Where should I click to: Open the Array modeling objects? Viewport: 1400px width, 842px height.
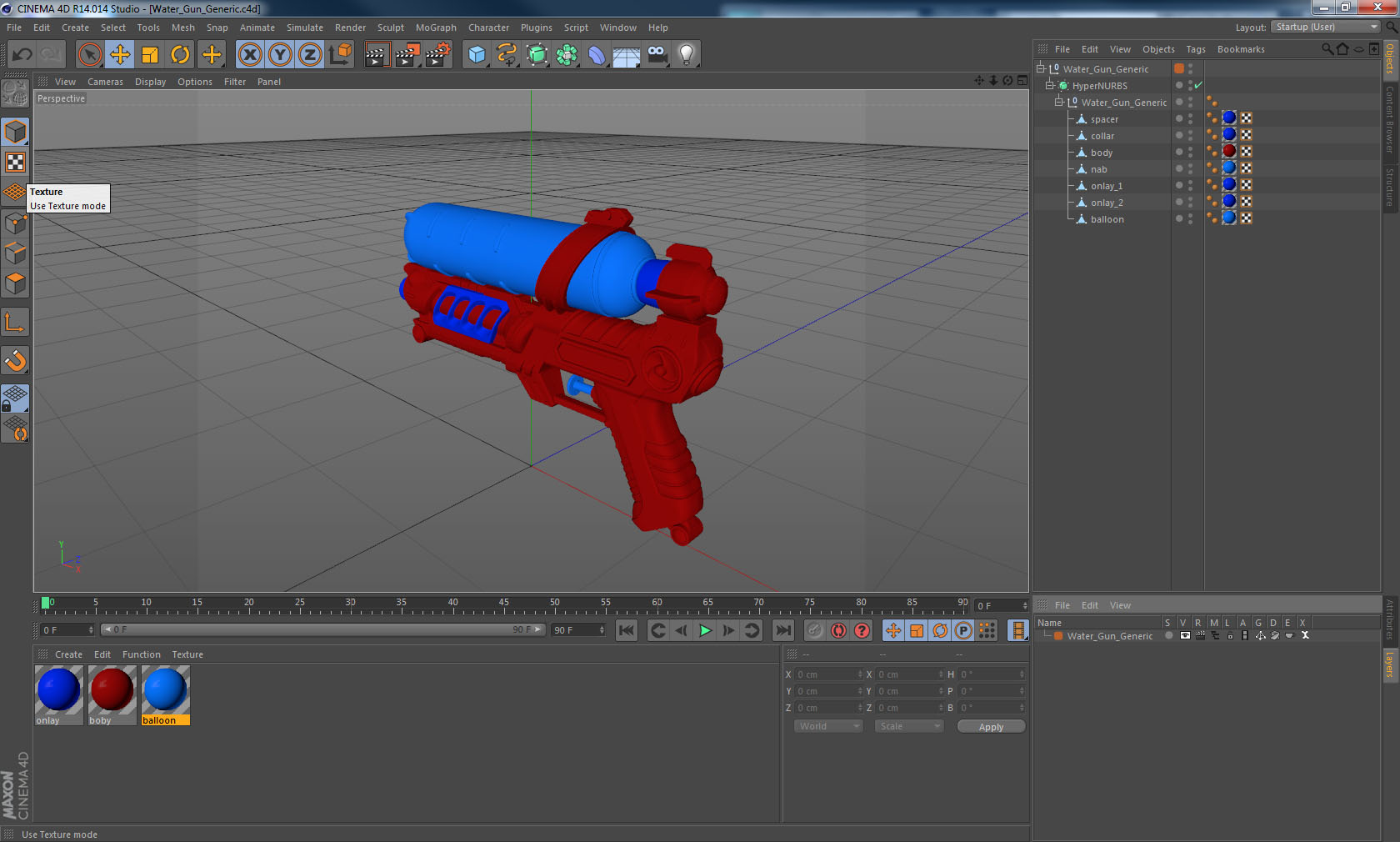567,55
